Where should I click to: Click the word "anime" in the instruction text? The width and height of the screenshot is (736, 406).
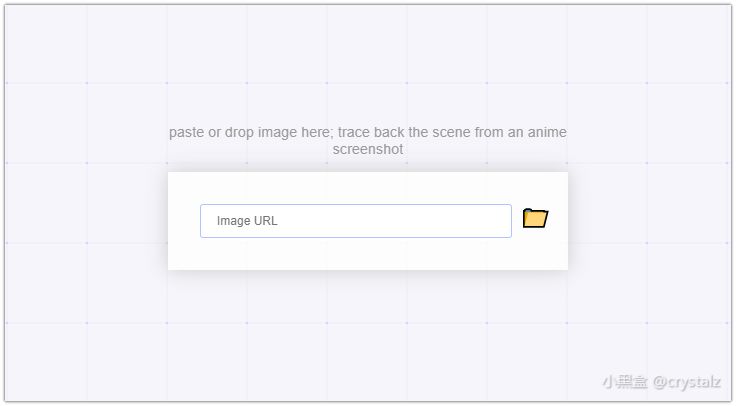coord(546,132)
